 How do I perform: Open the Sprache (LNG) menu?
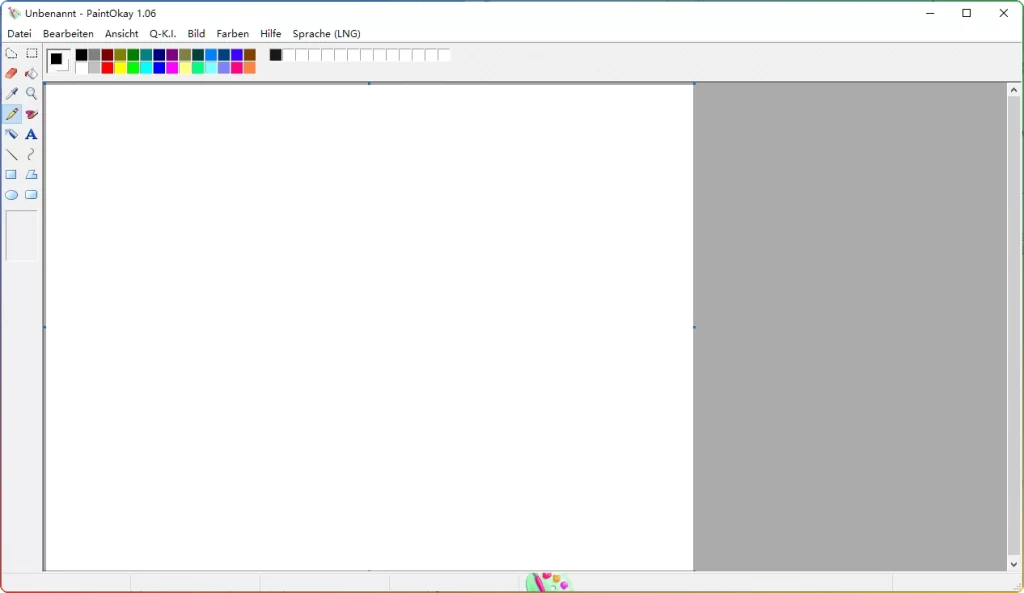tap(326, 33)
